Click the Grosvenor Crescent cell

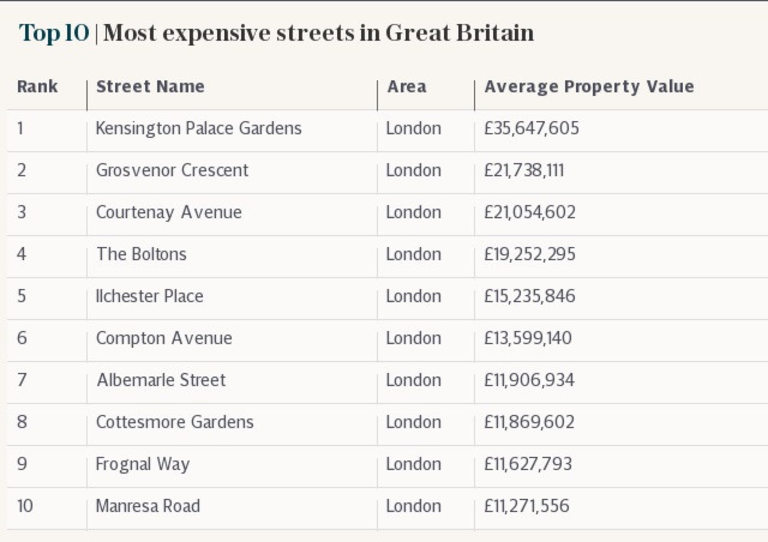pyautogui.click(x=172, y=171)
